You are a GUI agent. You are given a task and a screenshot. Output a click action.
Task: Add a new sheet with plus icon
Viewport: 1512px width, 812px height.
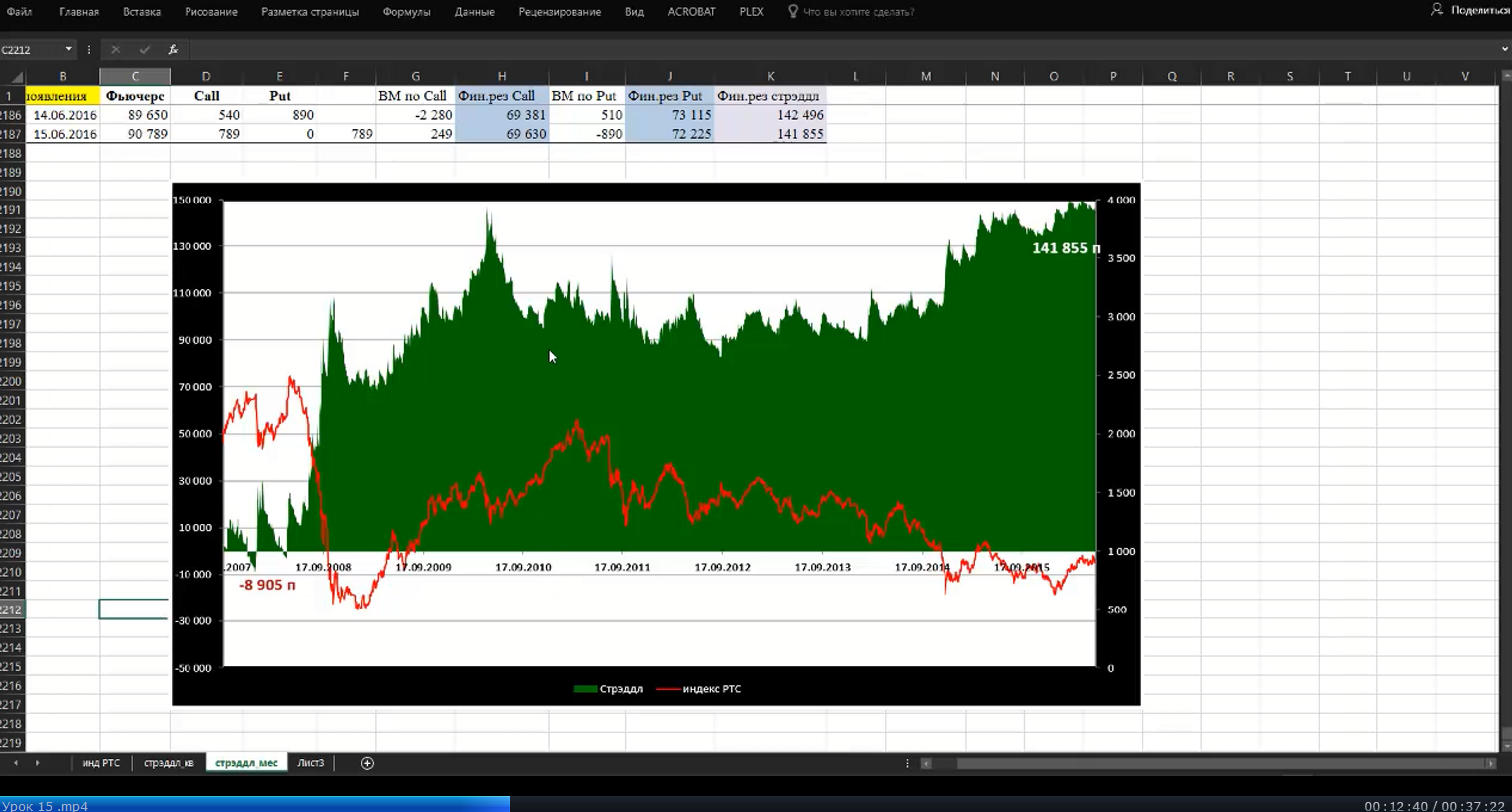point(367,763)
